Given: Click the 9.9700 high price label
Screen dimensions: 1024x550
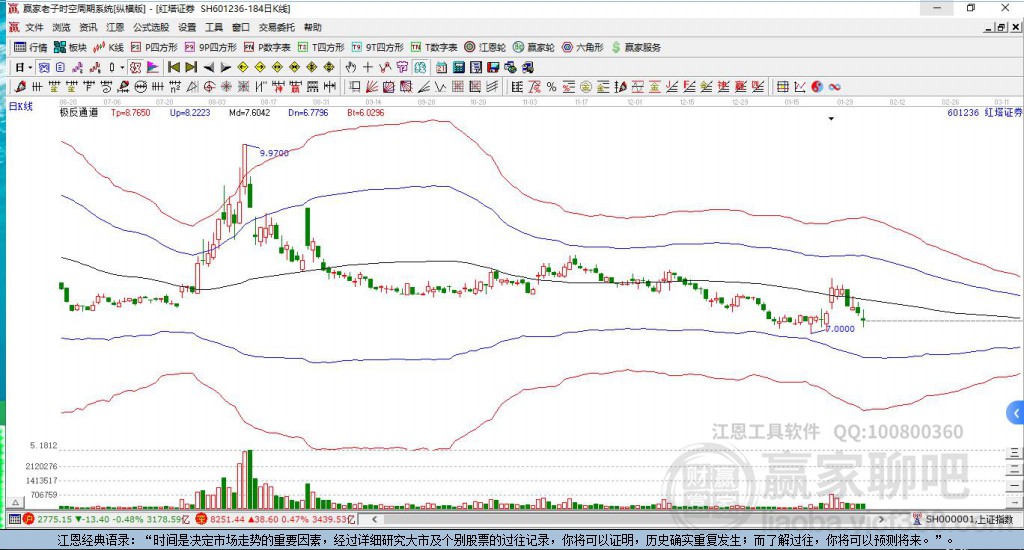Looking at the screenshot, I should pos(274,153).
